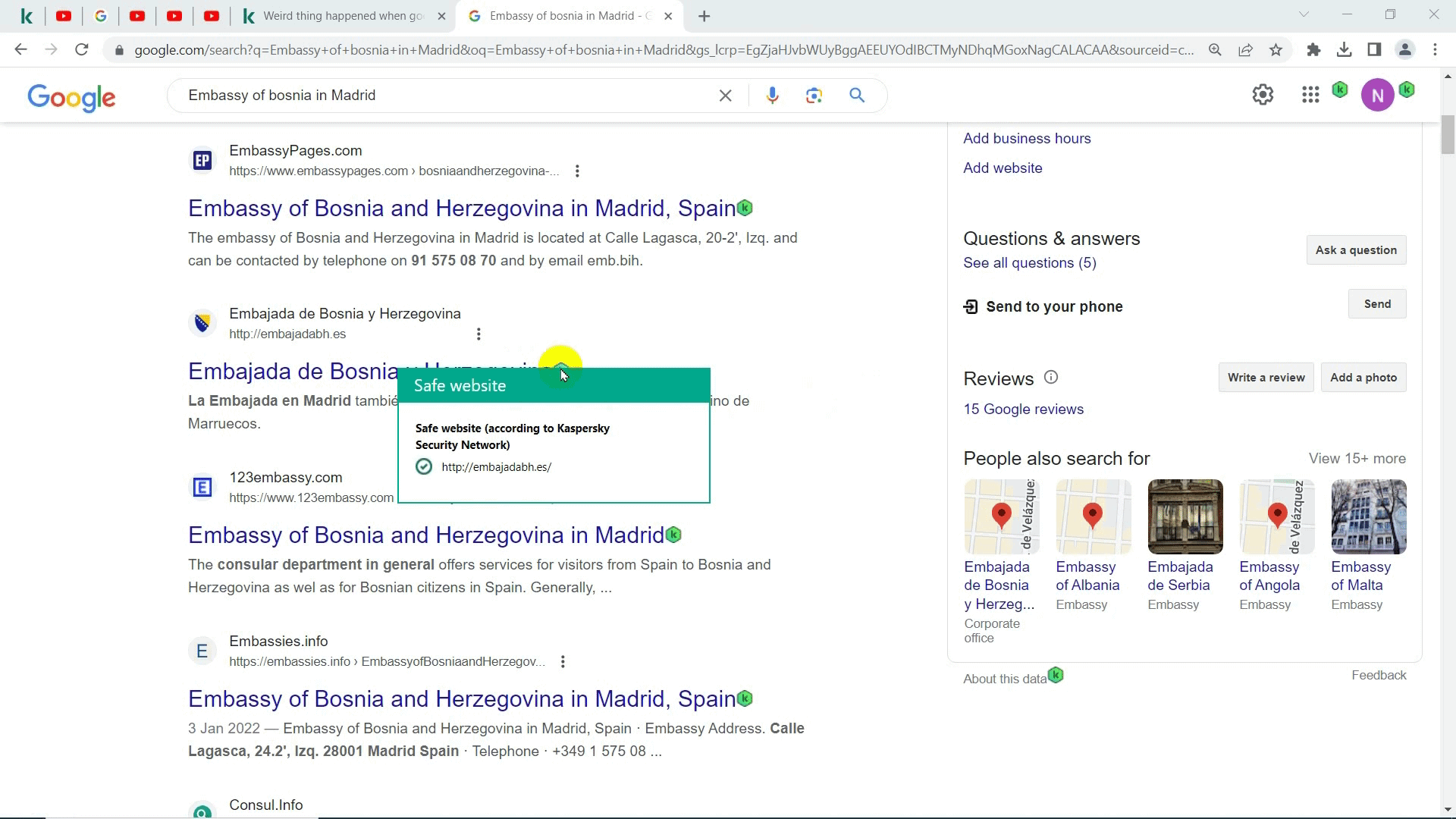Switch to the Weird thing happened tab
Screen dimensions: 1456x819
click(341, 16)
